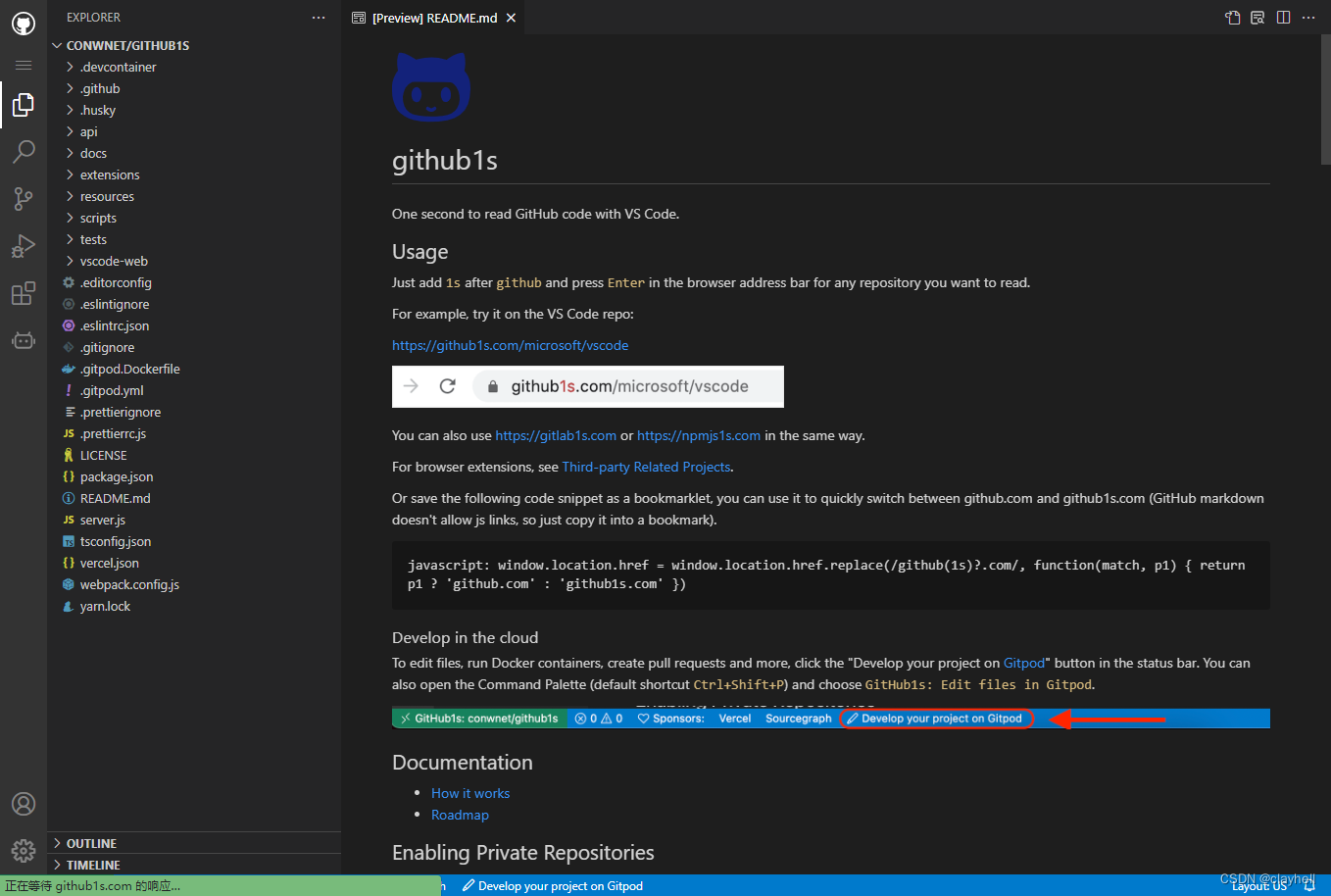Open the yarn.lock file
The image size is (1331, 896).
[194, 606]
